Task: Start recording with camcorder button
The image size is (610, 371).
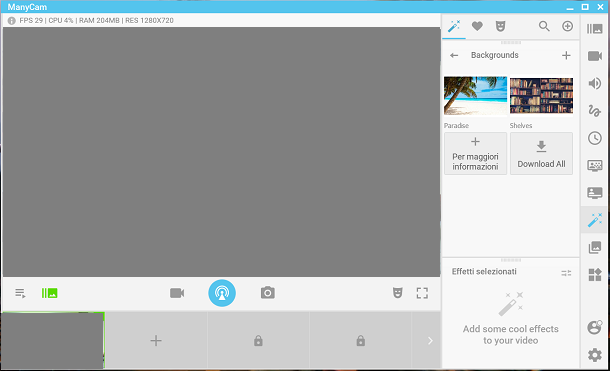Action: 177,293
